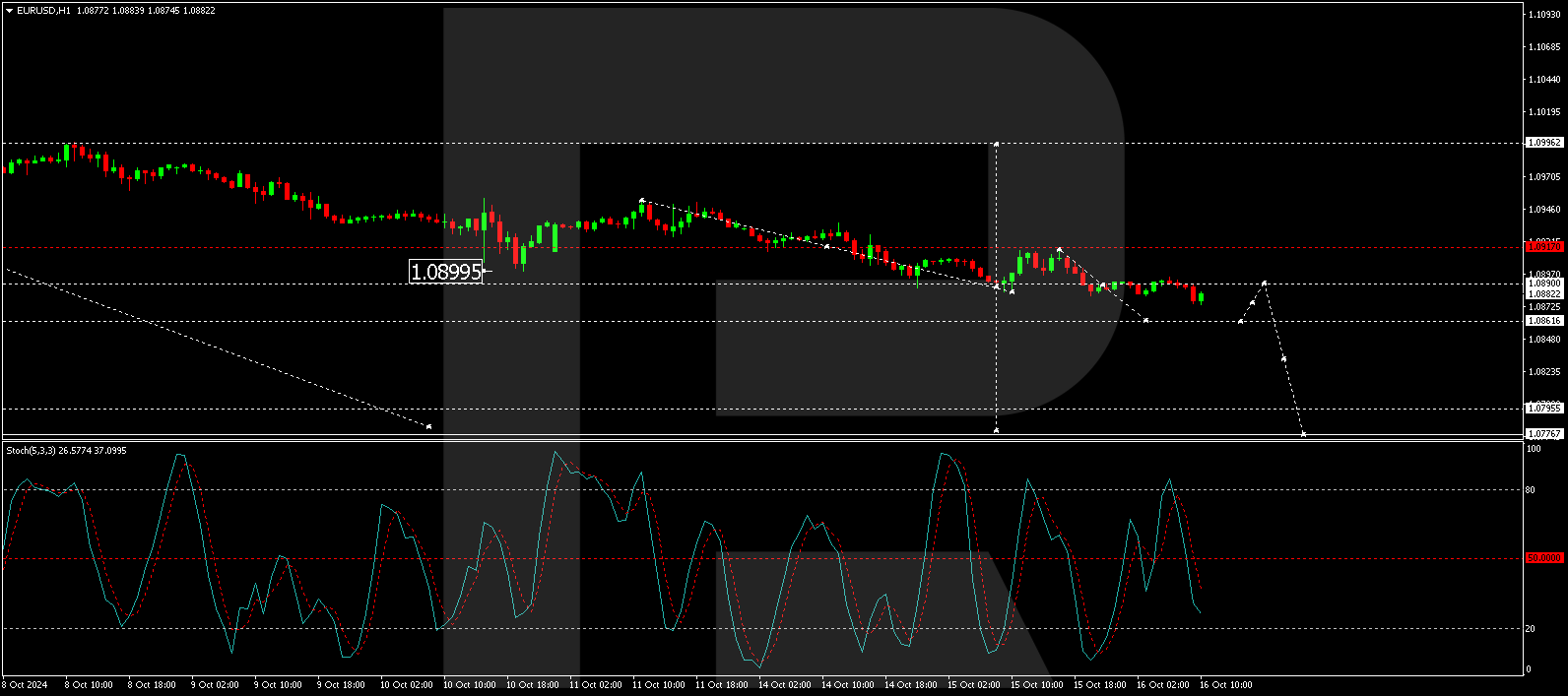Open the EURUSD,H1 chart dropdown triangle

pyautogui.click(x=9, y=11)
